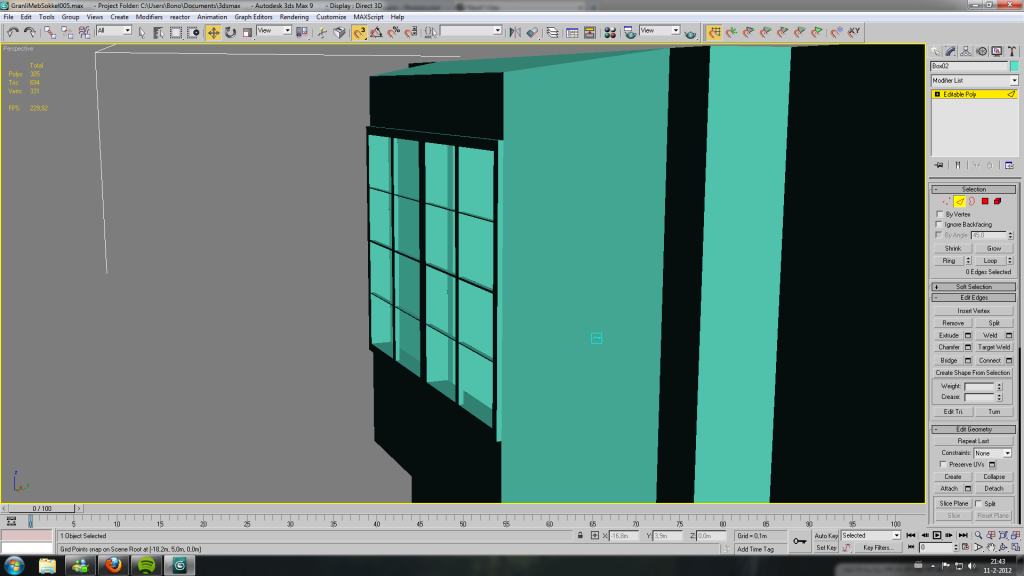The height and width of the screenshot is (576, 1024).
Task: Check the Preserve UVs option
Action: click(943, 465)
